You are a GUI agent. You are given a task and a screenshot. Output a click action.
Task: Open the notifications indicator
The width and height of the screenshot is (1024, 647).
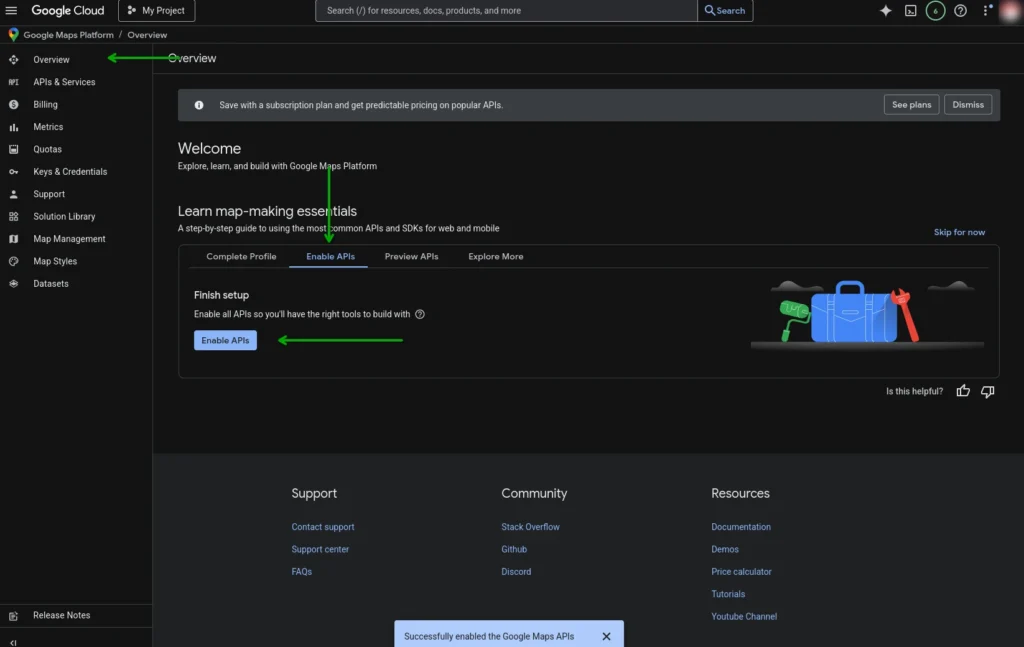click(934, 11)
